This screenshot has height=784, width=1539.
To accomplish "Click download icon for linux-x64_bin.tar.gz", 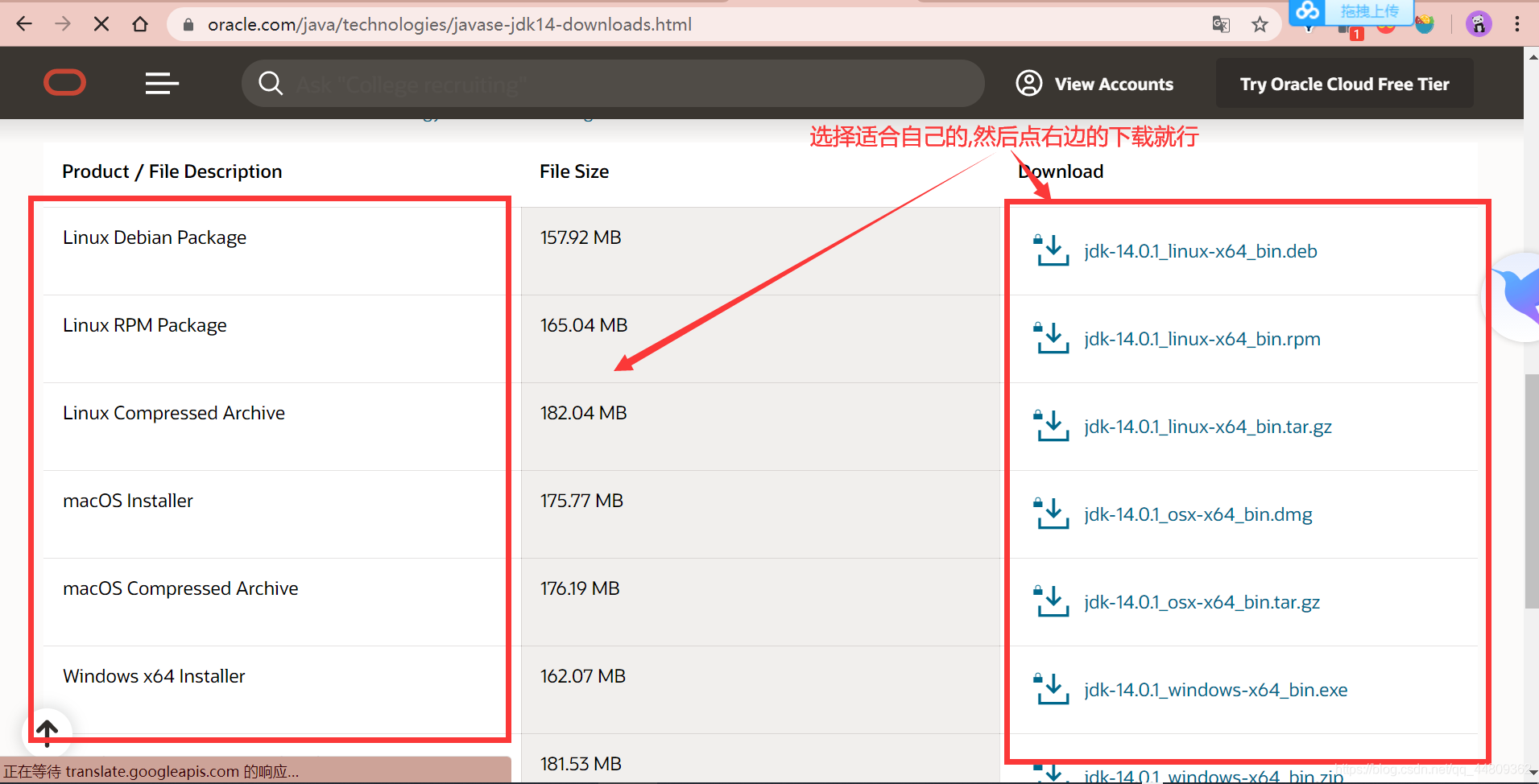I will pyautogui.click(x=1051, y=426).
